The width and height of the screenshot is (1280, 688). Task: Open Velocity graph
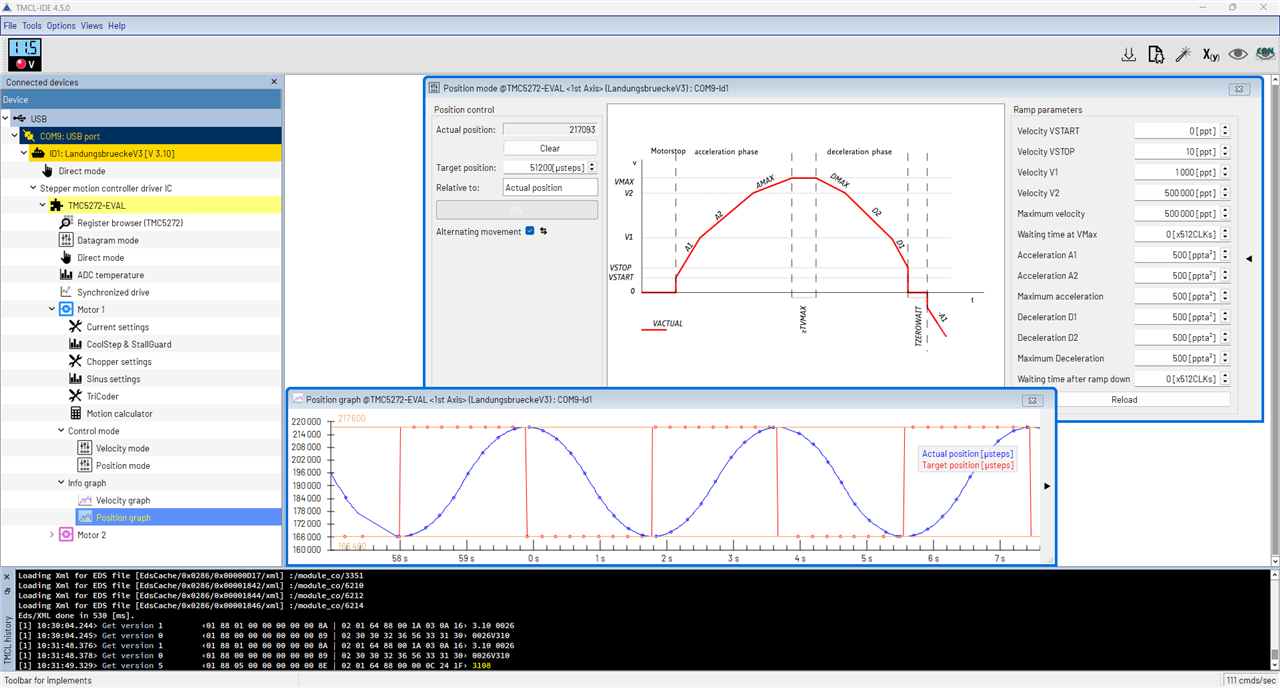123,500
